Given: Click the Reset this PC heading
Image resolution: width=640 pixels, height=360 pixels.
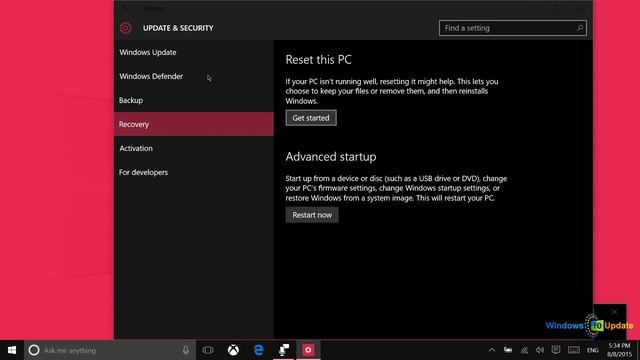Looking at the screenshot, I should coord(318,60).
